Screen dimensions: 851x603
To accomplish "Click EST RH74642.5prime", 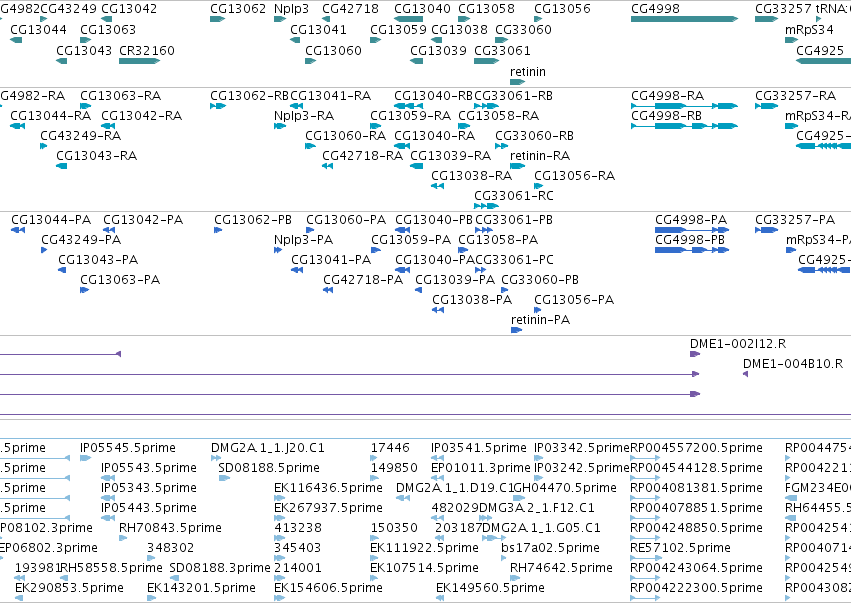I will tap(561, 568).
